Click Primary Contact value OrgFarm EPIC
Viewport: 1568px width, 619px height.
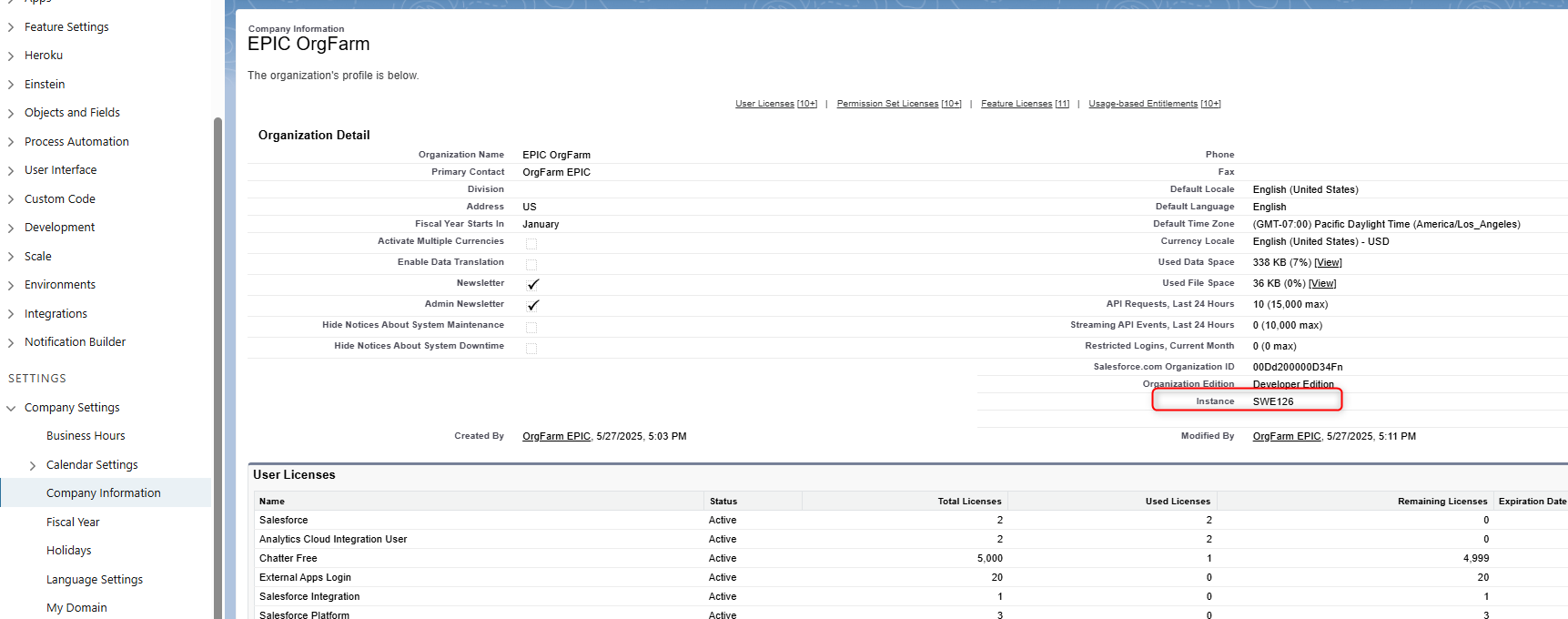(556, 173)
